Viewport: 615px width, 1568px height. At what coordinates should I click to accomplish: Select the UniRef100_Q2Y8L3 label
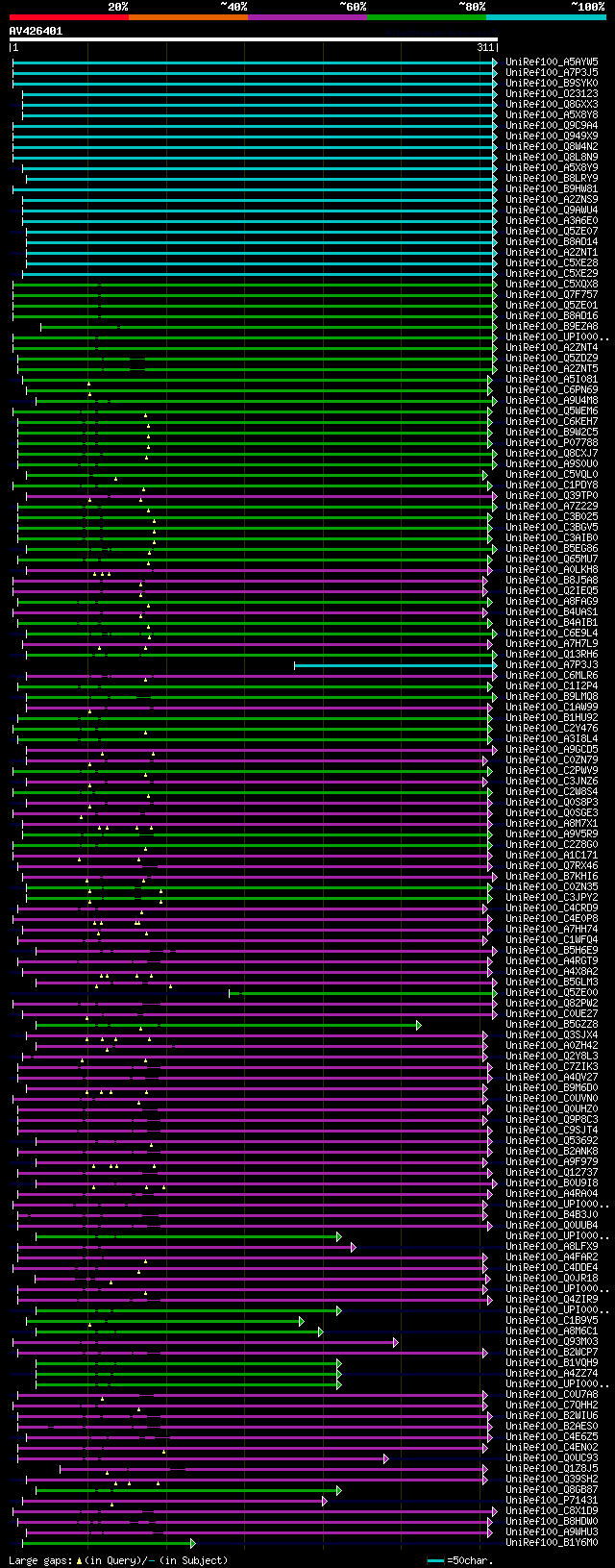click(x=552, y=1056)
